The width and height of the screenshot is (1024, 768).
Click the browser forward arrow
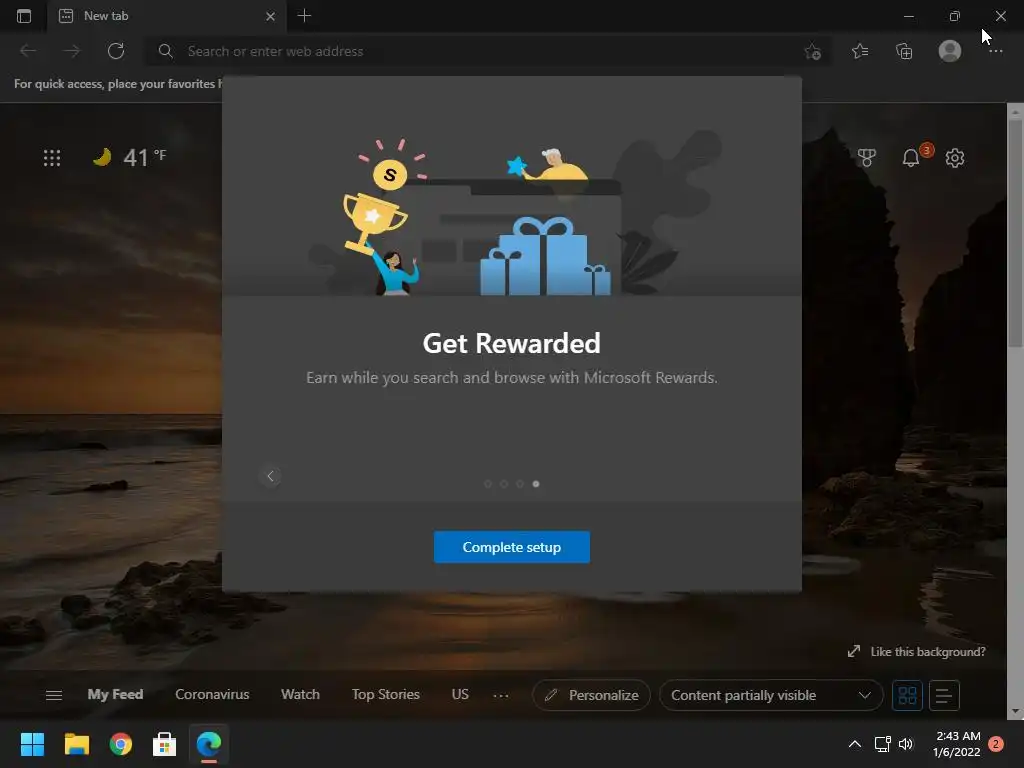pos(72,51)
